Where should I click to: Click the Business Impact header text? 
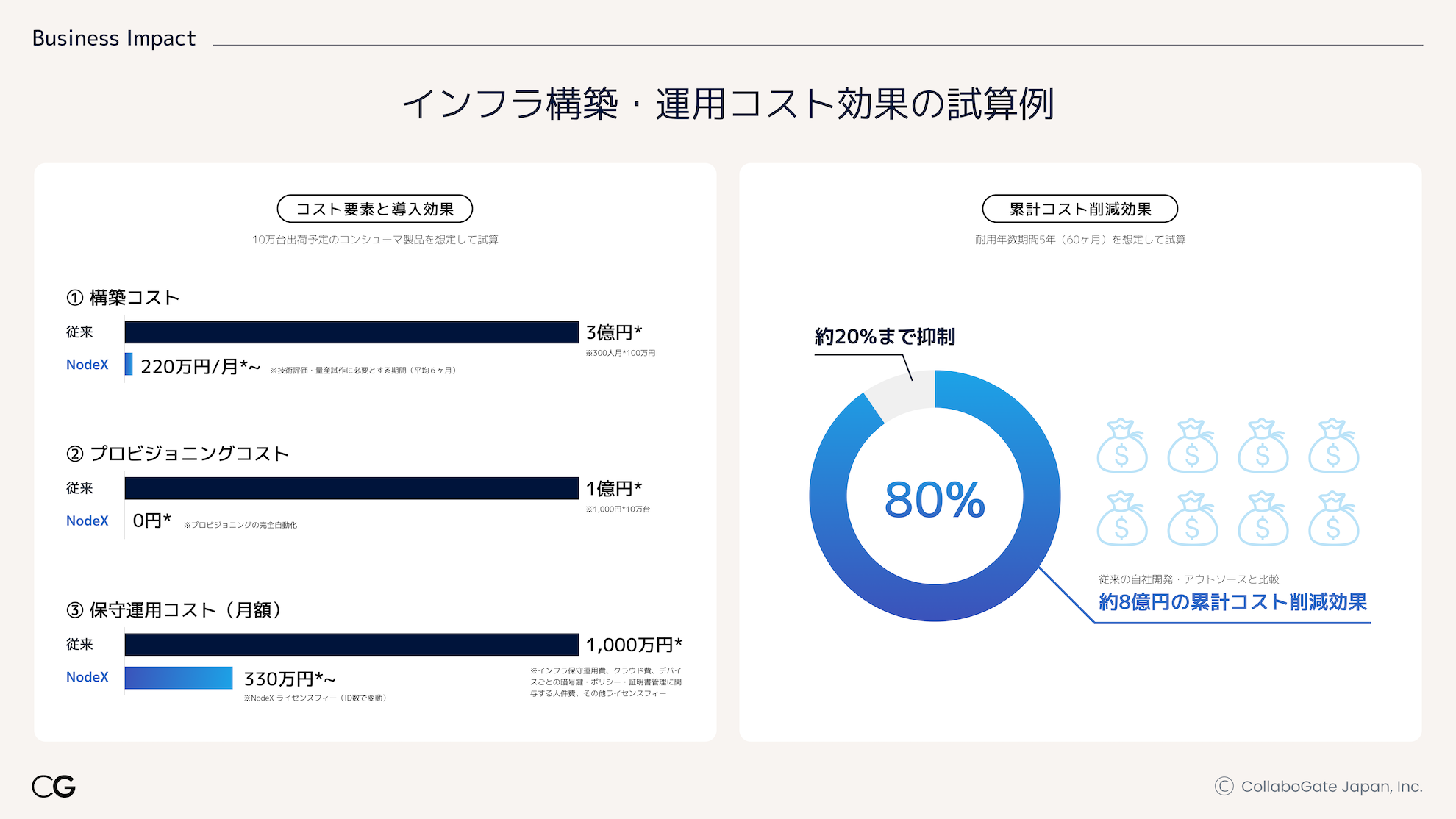coord(114,38)
